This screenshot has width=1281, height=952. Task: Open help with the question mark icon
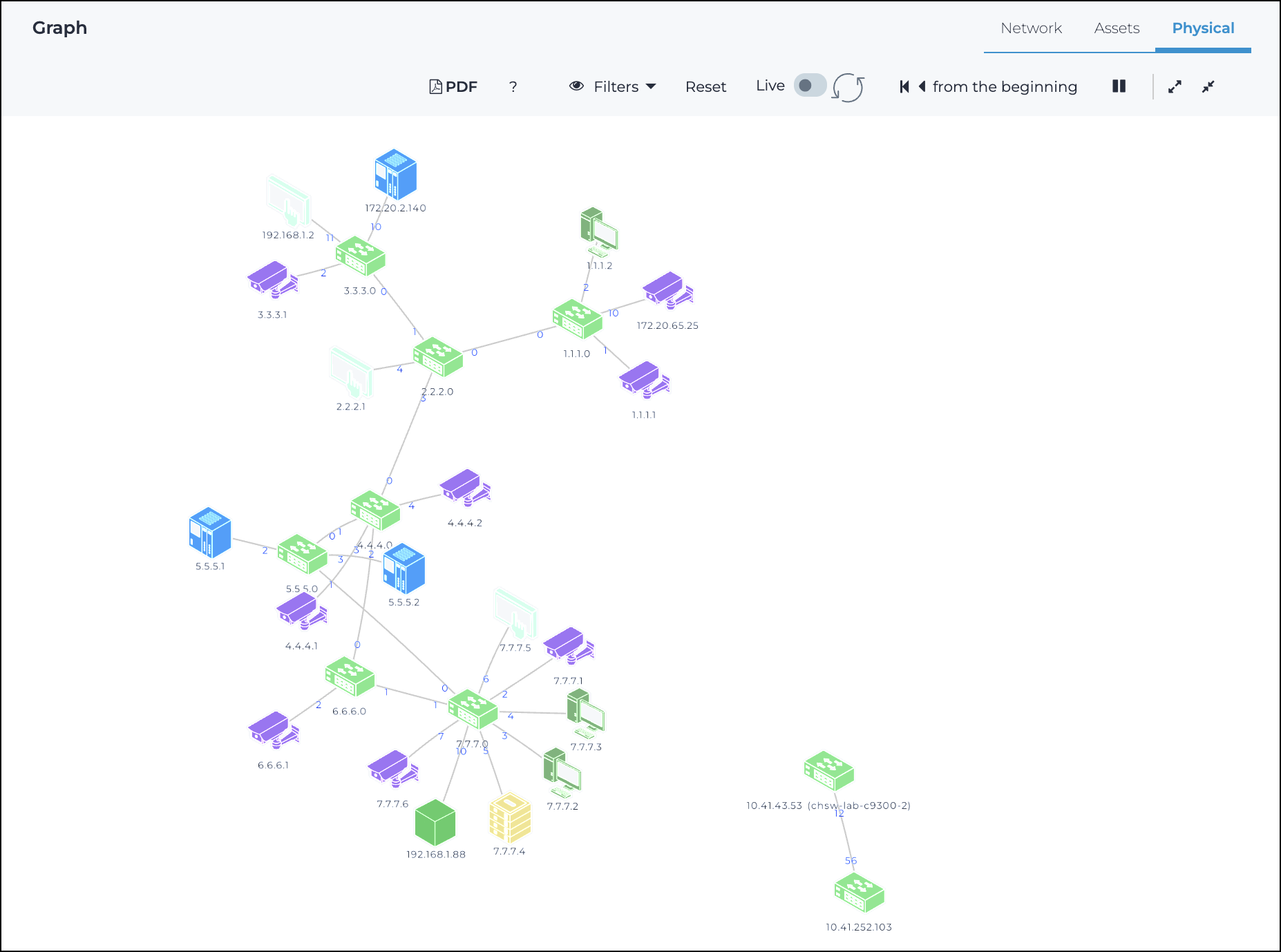513,86
